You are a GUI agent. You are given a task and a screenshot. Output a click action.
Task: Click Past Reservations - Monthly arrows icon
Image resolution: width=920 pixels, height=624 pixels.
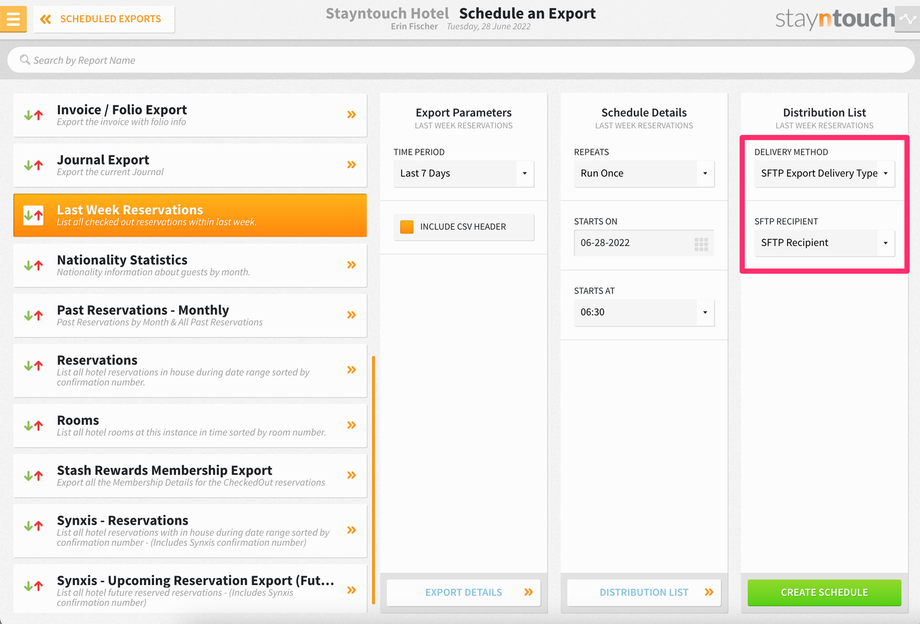click(33, 316)
